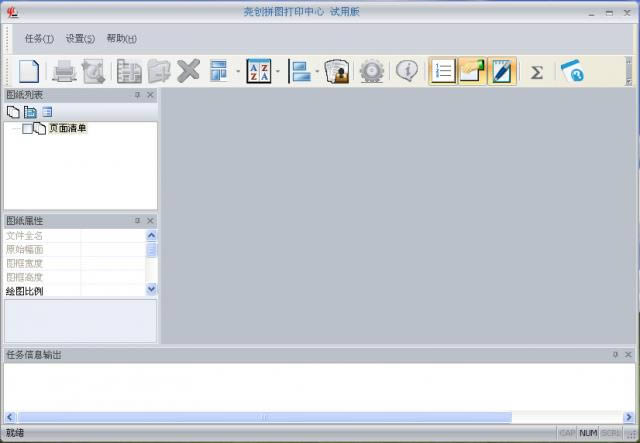Click the A-Z sort icon
Viewport: 640px width, 443px height.
click(258, 71)
